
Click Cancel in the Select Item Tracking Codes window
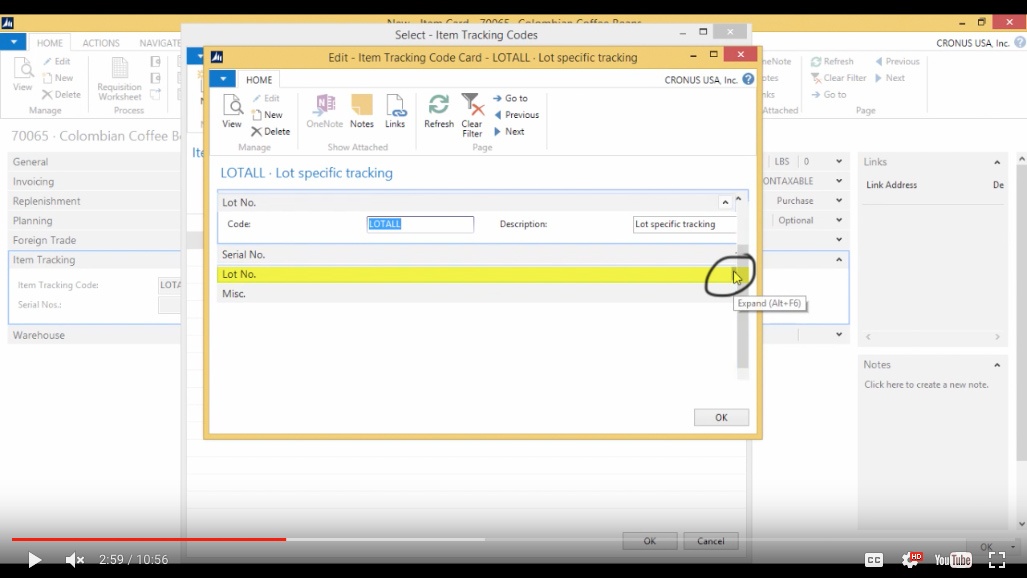(711, 541)
